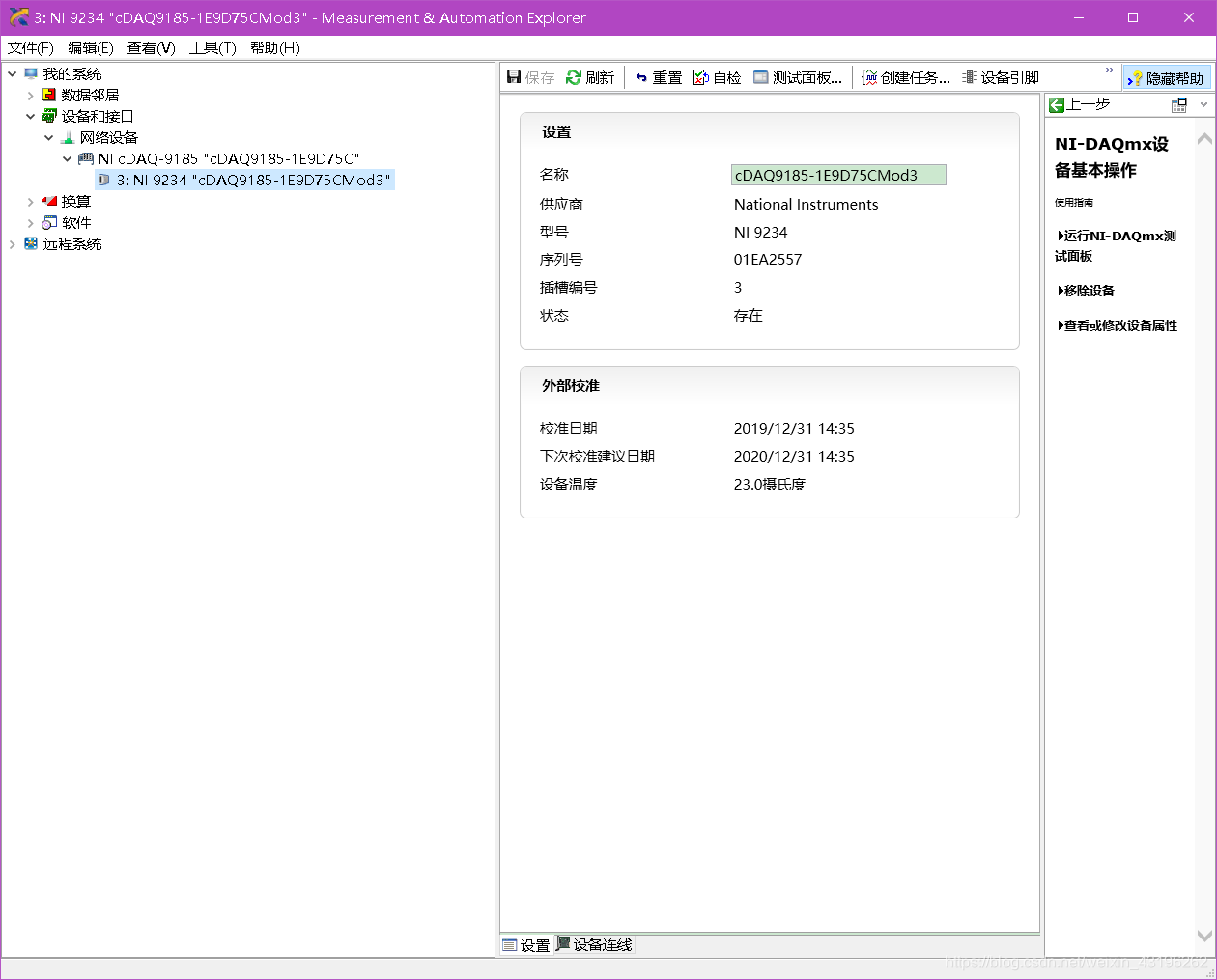The height and width of the screenshot is (980, 1217).
Task: Open the 查看(V) menu
Action: tap(152, 47)
